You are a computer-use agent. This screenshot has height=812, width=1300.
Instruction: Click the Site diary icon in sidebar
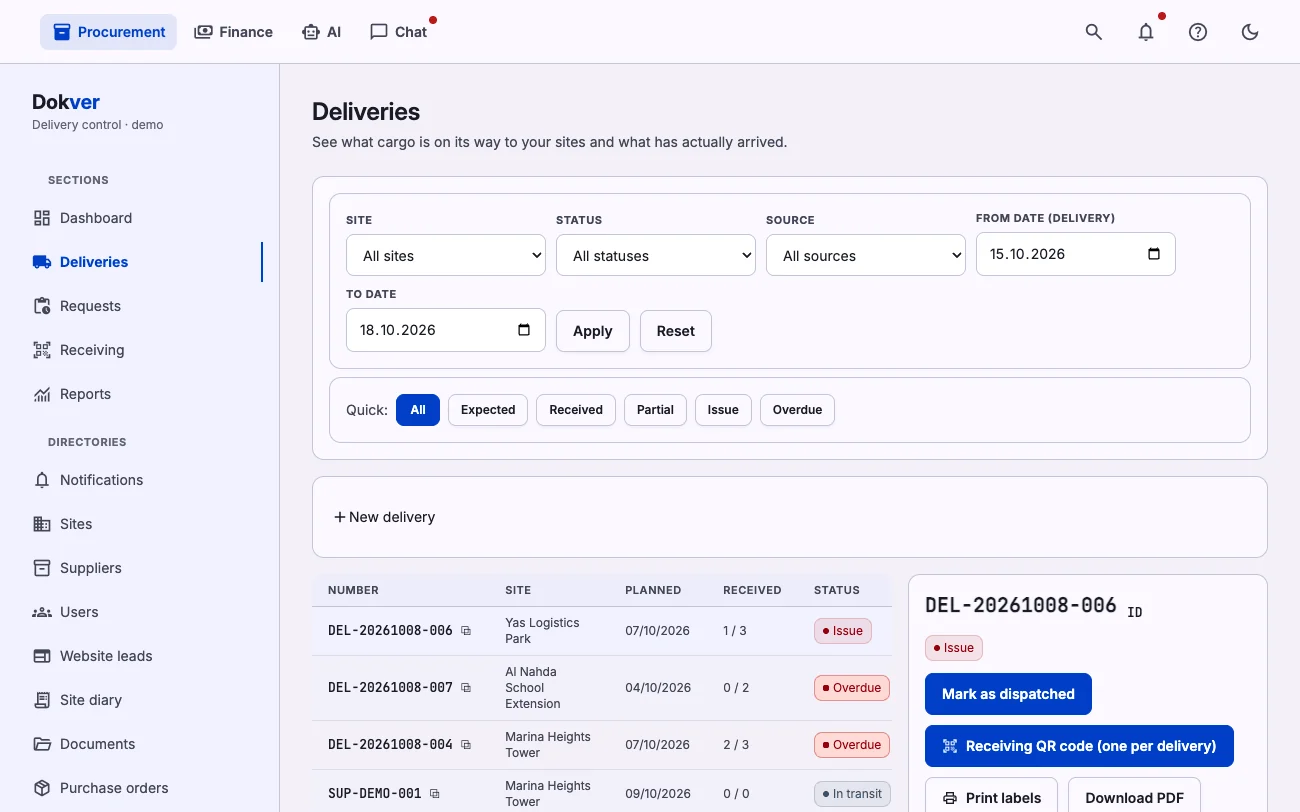click(x=42, y=700)
